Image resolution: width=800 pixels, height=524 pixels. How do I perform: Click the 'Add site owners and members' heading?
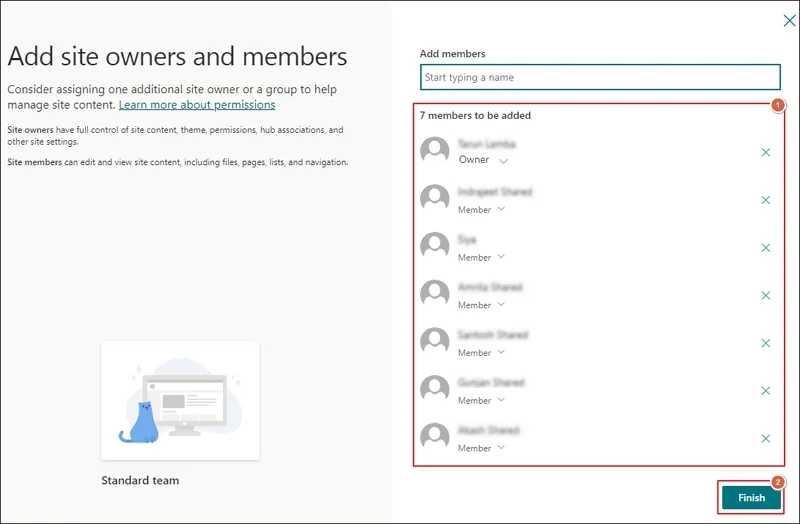click(177, 56)
